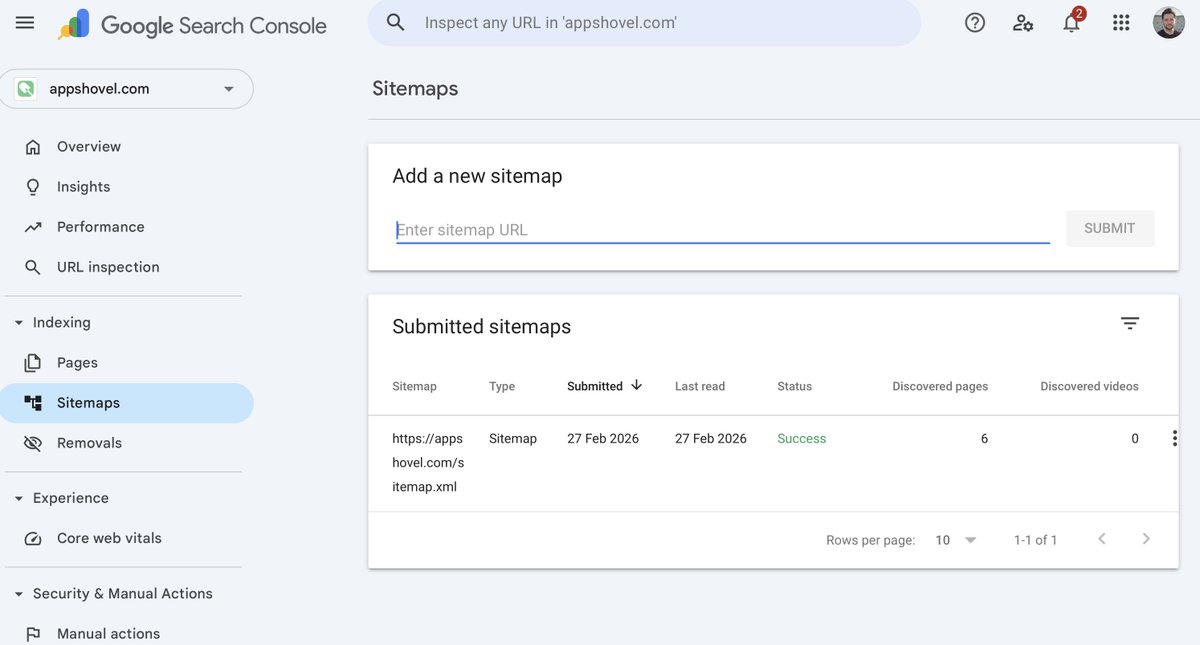Collapse the Experience section

[19, 498]
